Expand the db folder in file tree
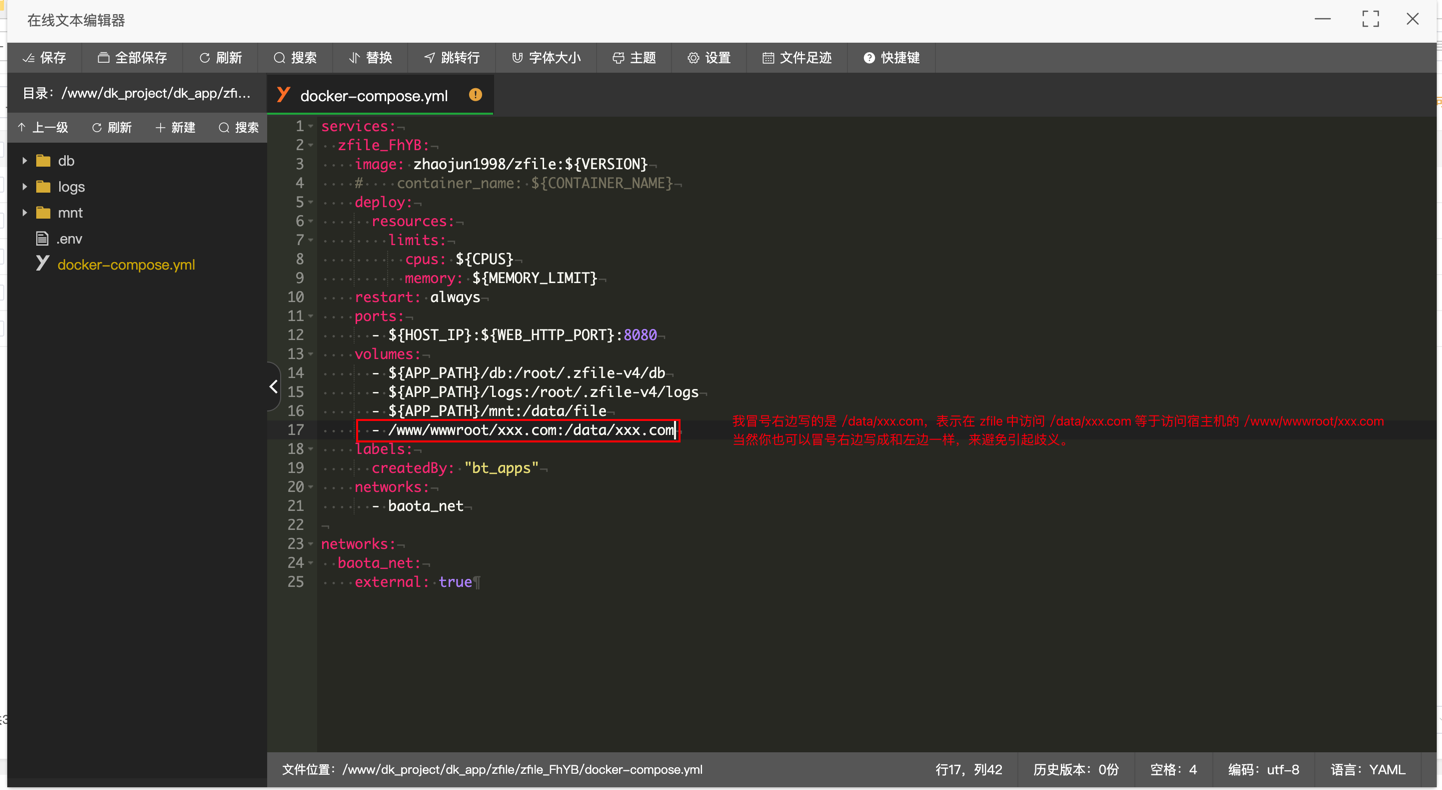 [x=25, y=161]
